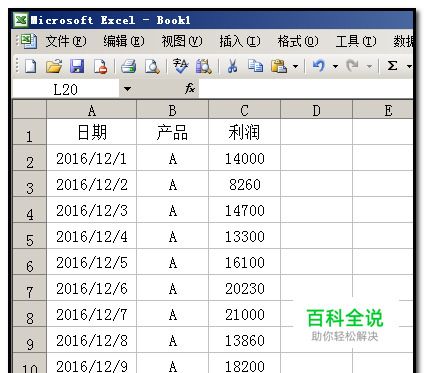Open the 格式(O) menu
Image resolution: width=424 pixels, height=373 pixels.
(x=298, y=41)
